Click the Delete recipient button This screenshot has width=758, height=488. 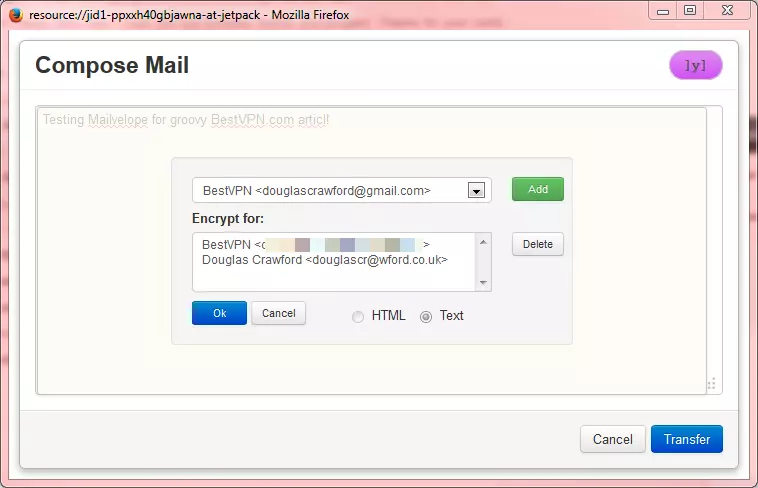[x=538, y=244]
